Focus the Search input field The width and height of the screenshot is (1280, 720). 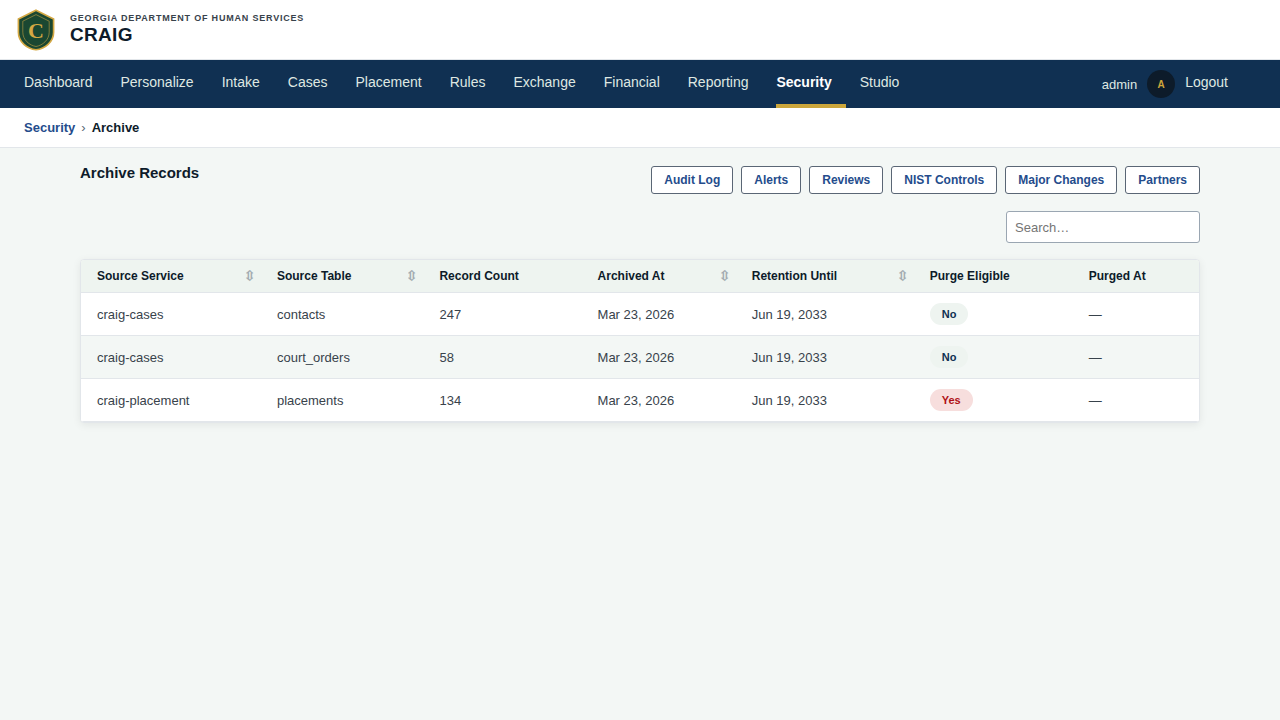coord(1103,227)
